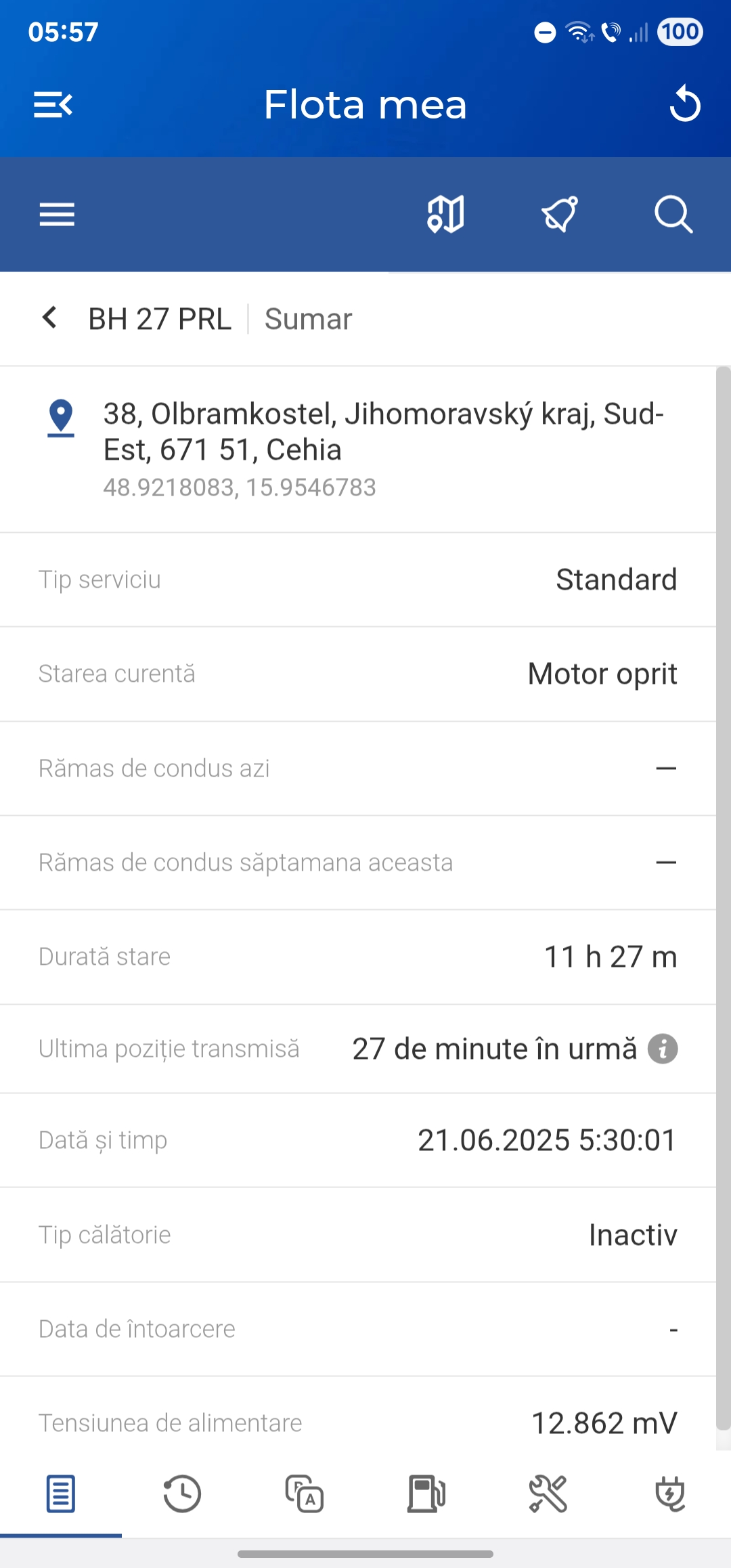Open the history clock tab
The image size is (731, 1568).
click(x=182, y=1494)
